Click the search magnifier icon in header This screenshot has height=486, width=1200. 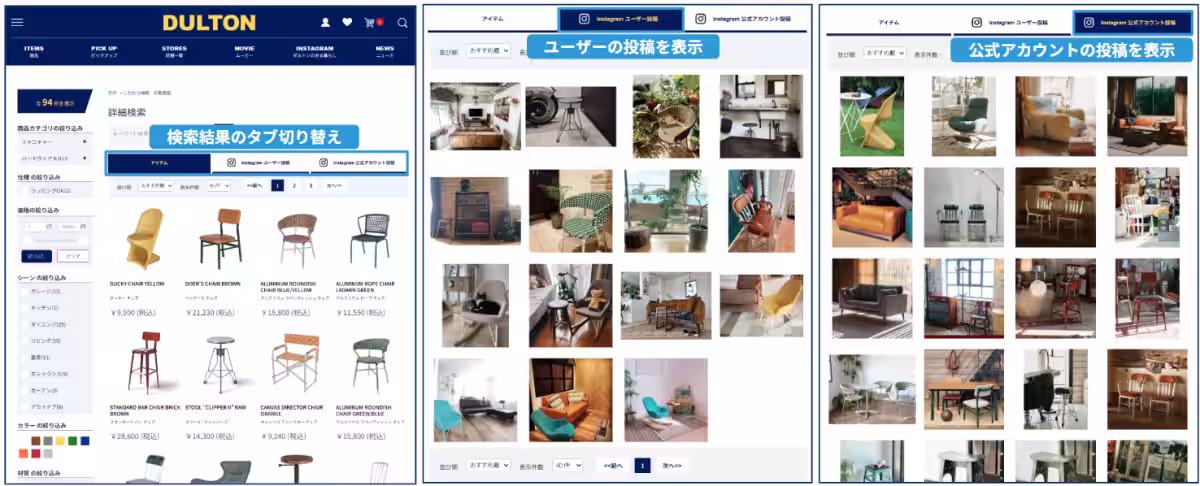pos(402,22)
